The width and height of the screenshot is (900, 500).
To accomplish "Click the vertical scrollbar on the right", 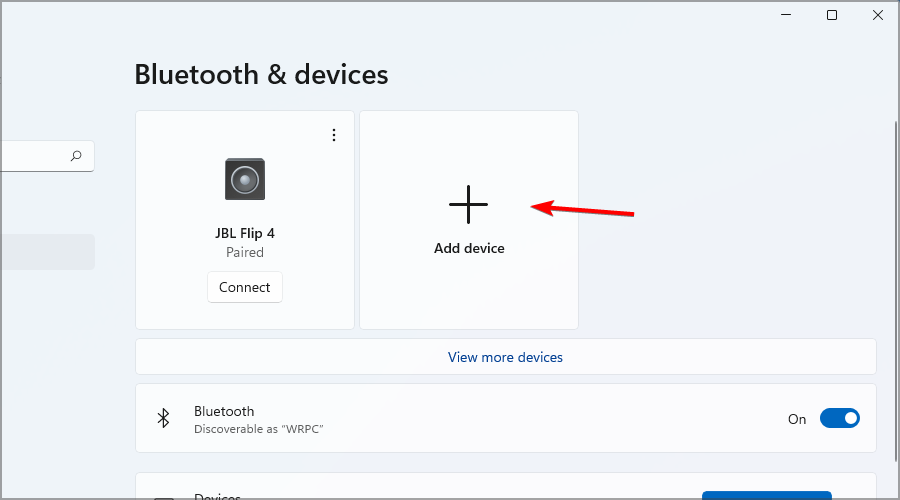I will [893, 250].
